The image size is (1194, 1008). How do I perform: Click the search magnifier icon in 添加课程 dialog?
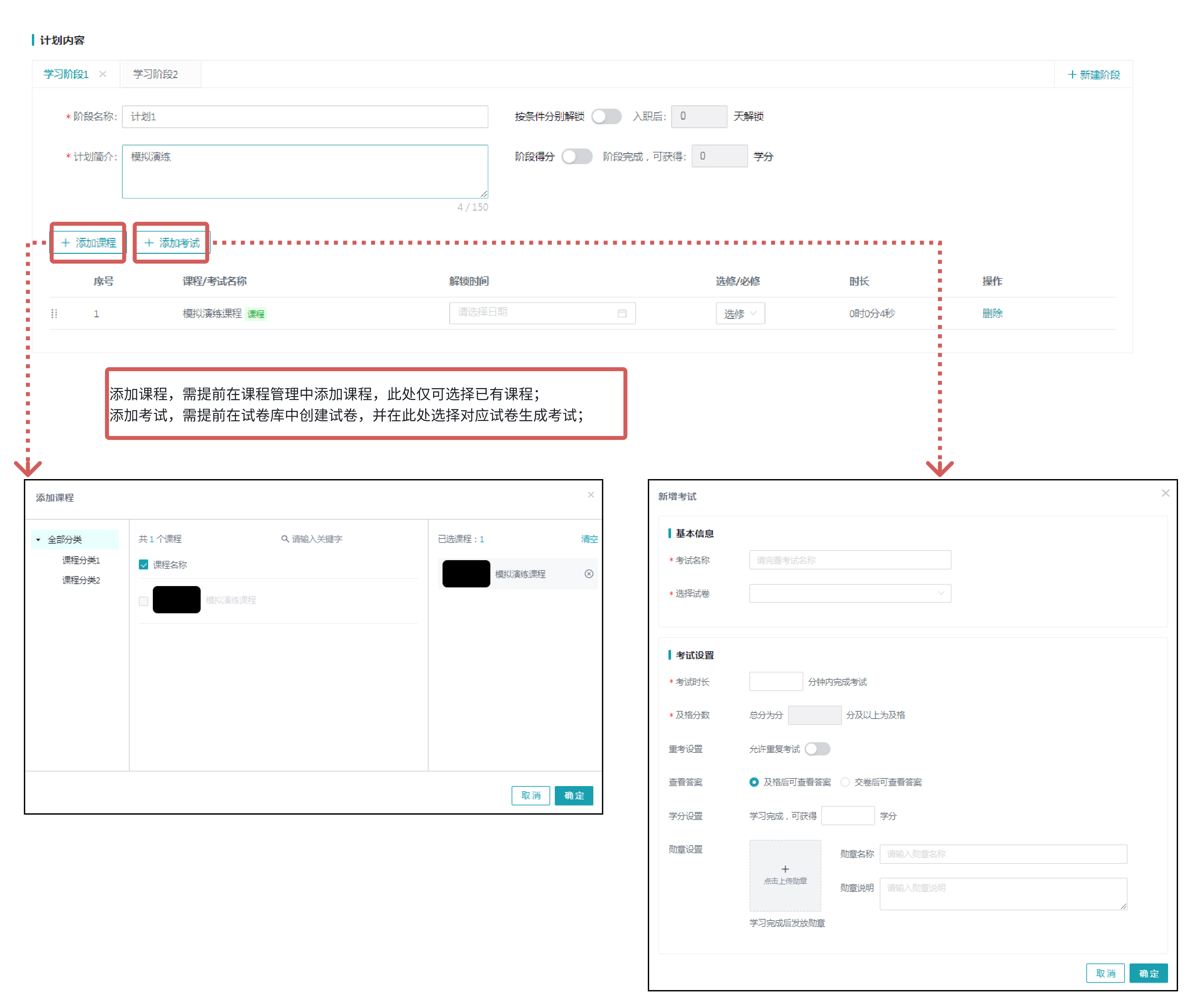pos(284,539)
